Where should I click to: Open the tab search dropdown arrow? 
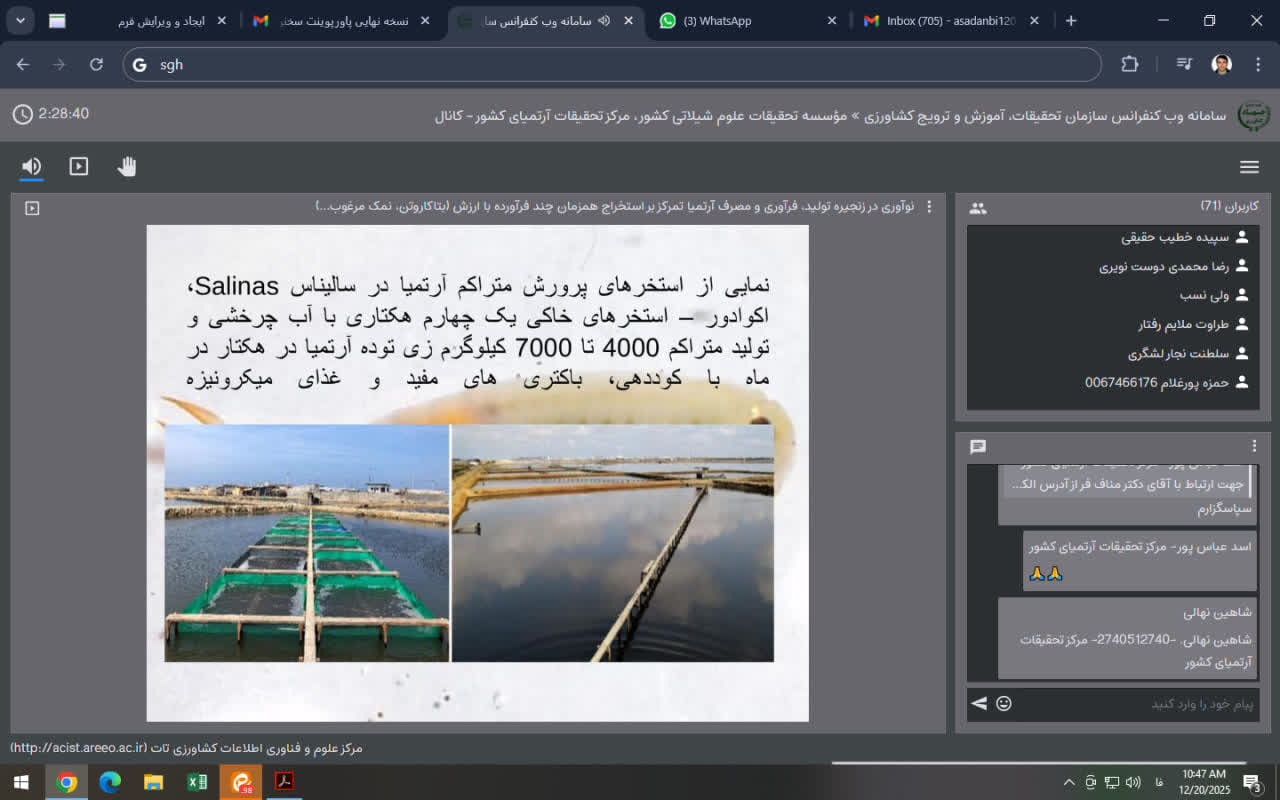(21, 21)
